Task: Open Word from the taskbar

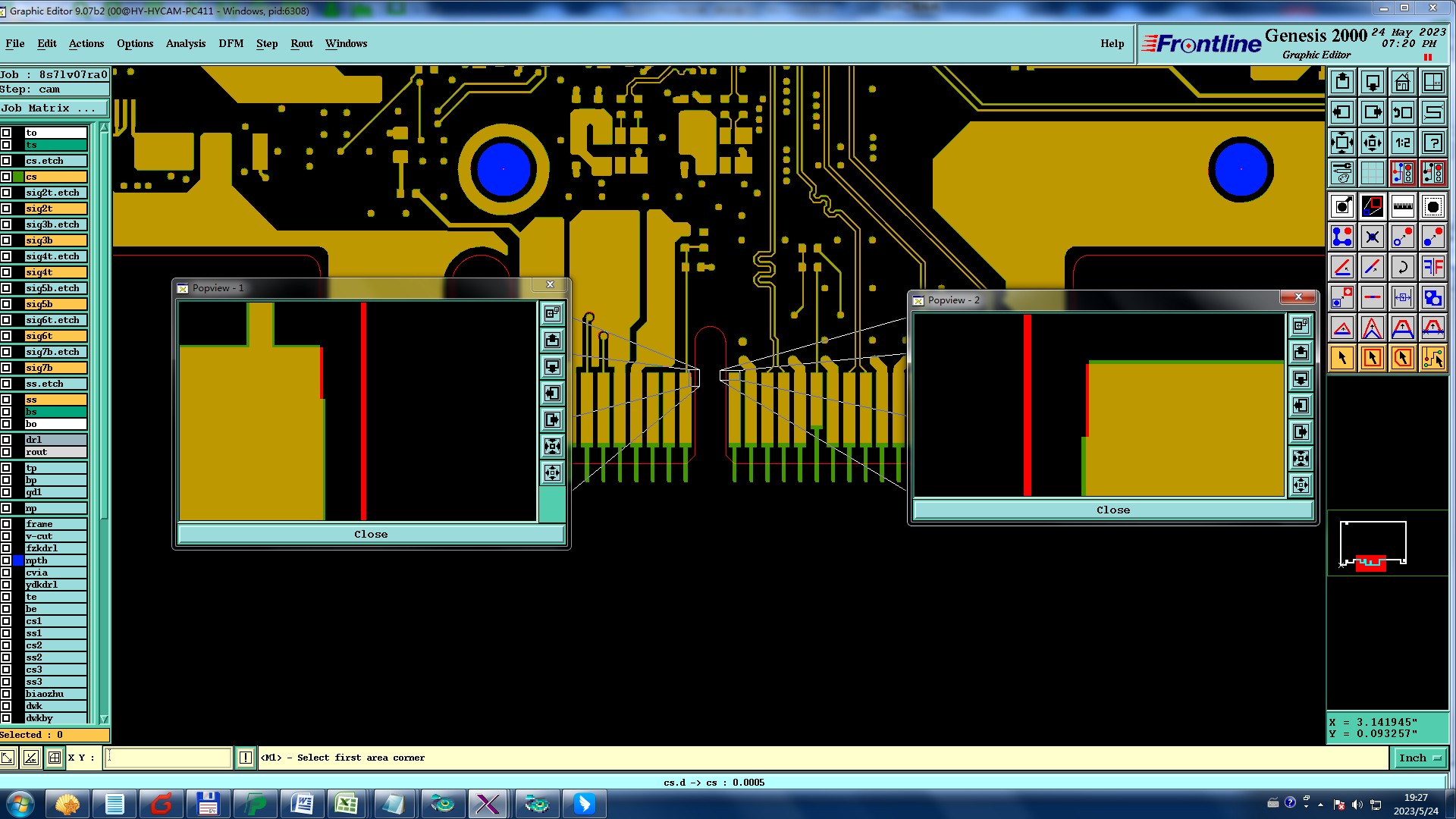Action: [x=302, y=804]
